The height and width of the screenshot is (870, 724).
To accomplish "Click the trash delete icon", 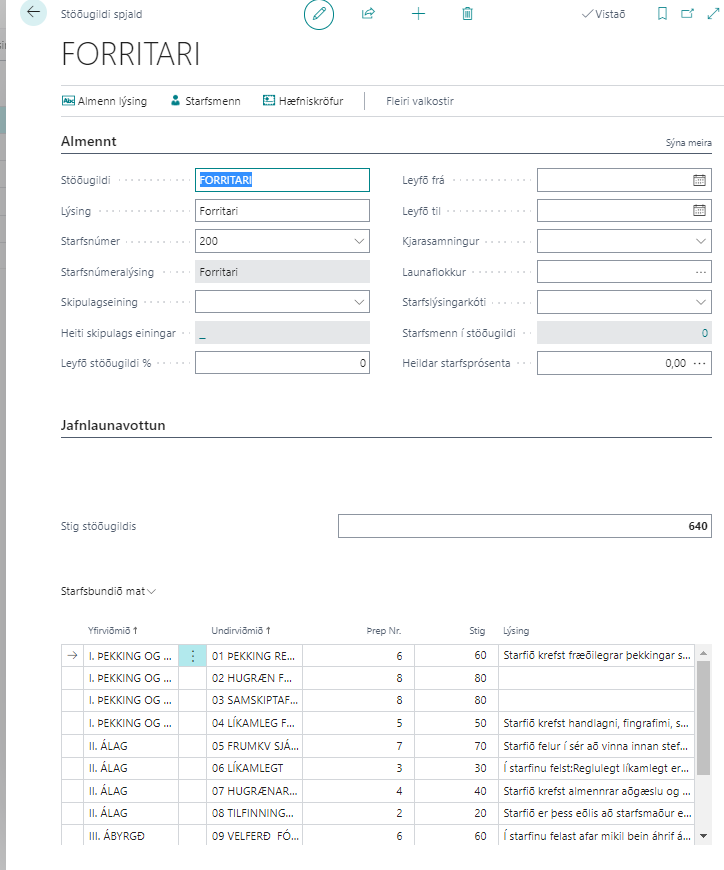I will point(467,14).
